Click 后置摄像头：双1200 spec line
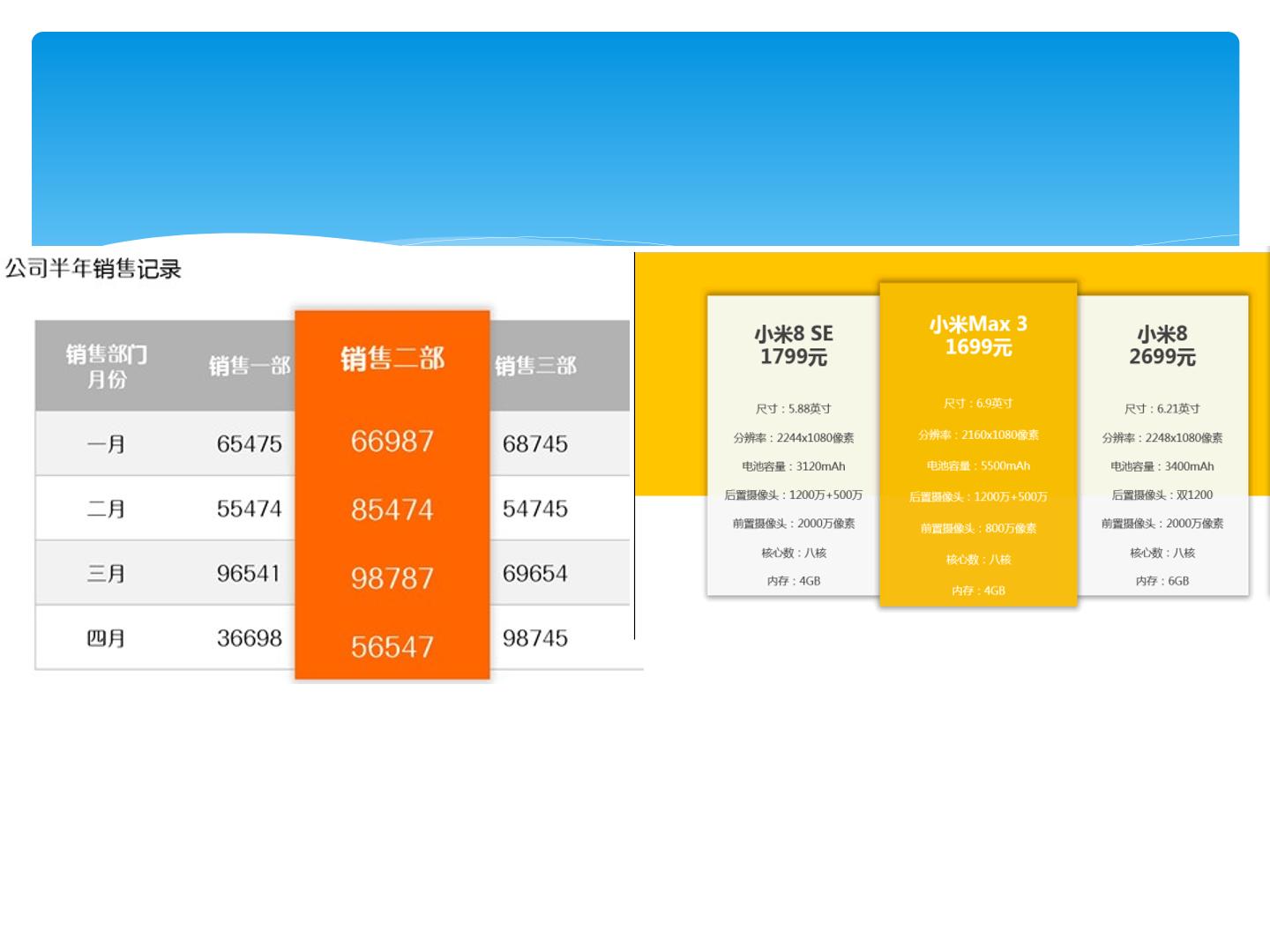 click(x=1162, y=495)
